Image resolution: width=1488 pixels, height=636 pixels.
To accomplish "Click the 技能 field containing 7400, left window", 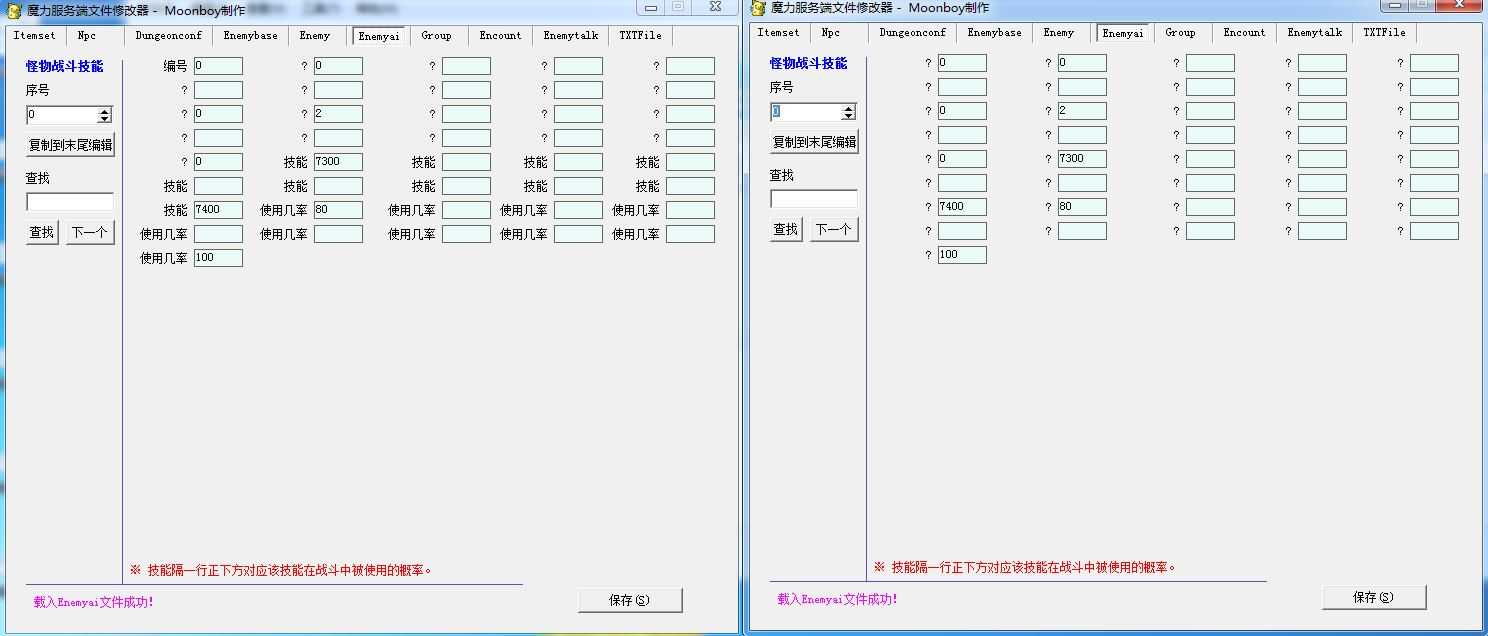I will click(x=218, y=210).
